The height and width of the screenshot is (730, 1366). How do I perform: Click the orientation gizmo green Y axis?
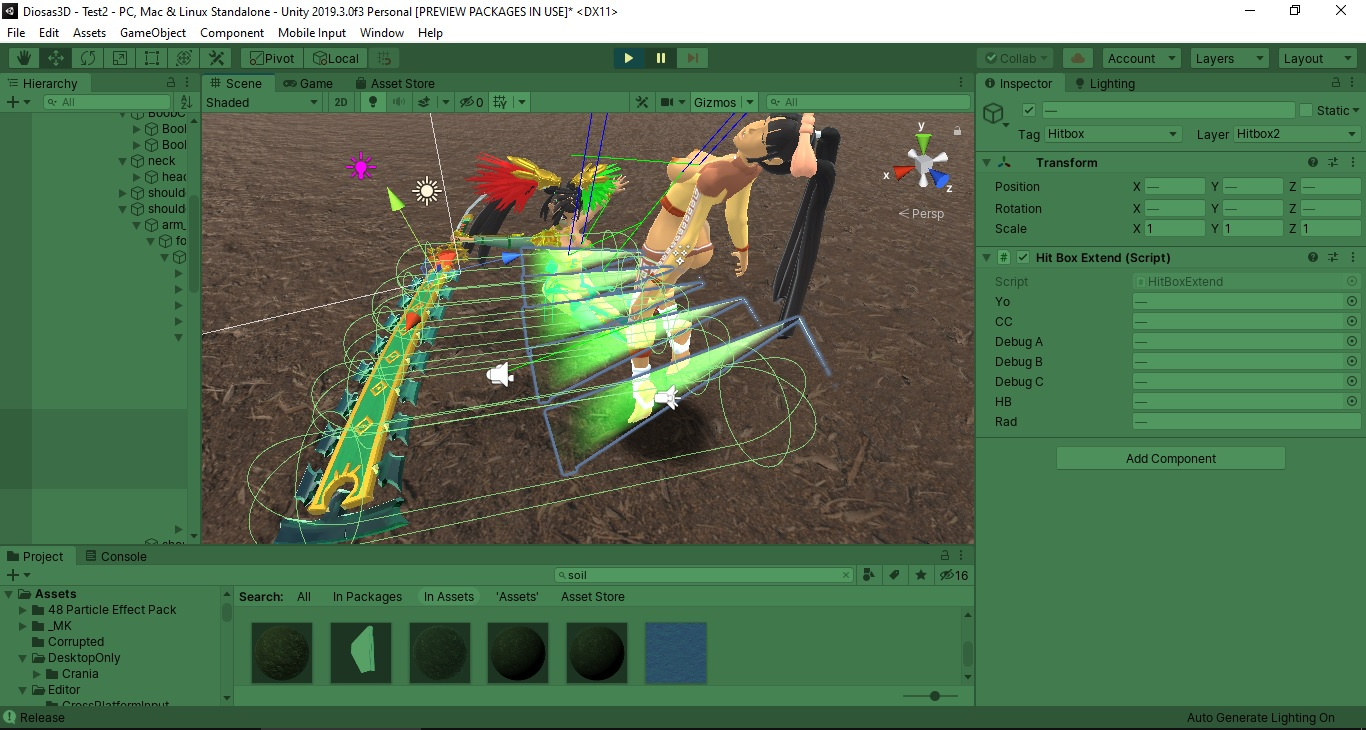coord(923,142)
